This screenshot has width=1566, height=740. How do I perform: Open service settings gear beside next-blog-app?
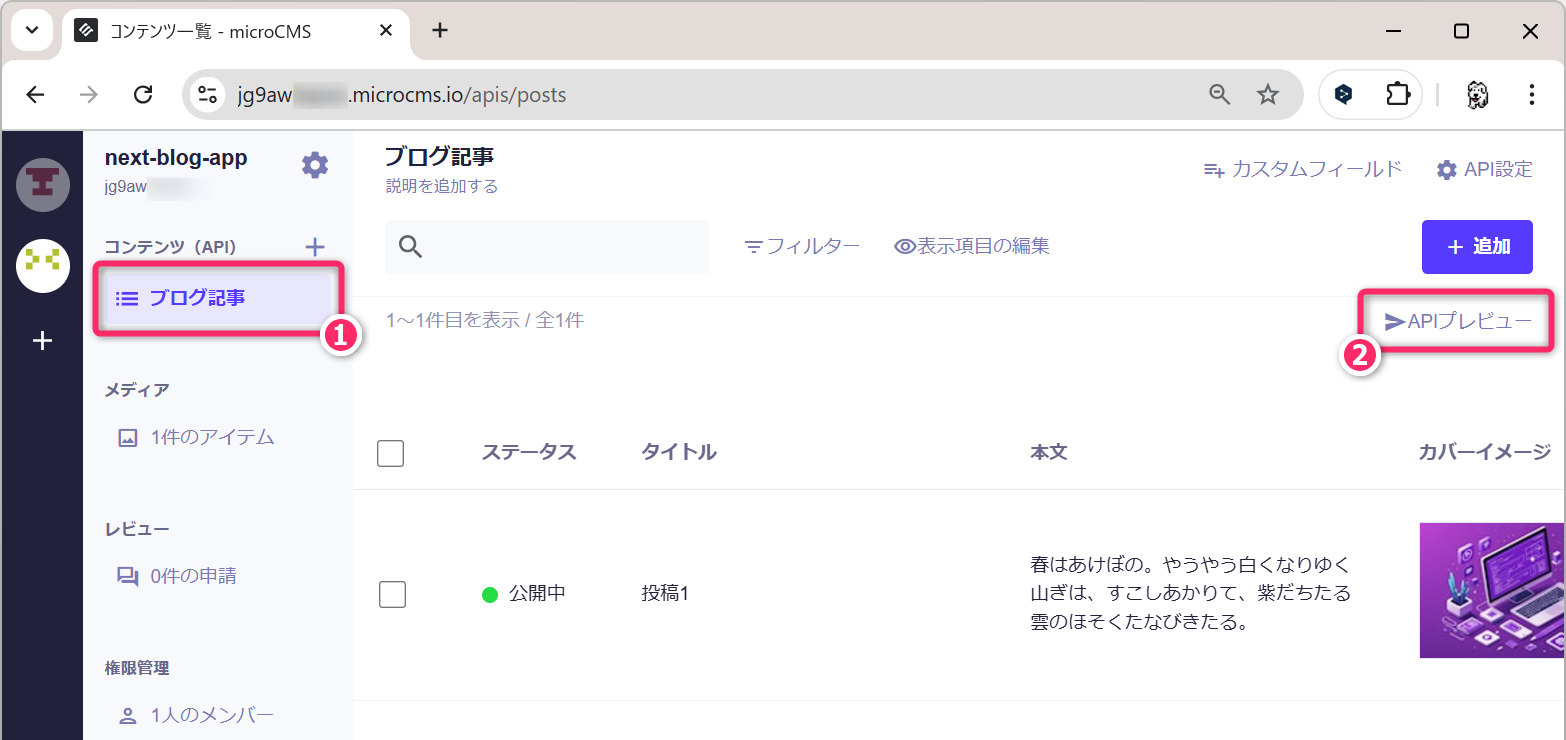tap(315, 165)
